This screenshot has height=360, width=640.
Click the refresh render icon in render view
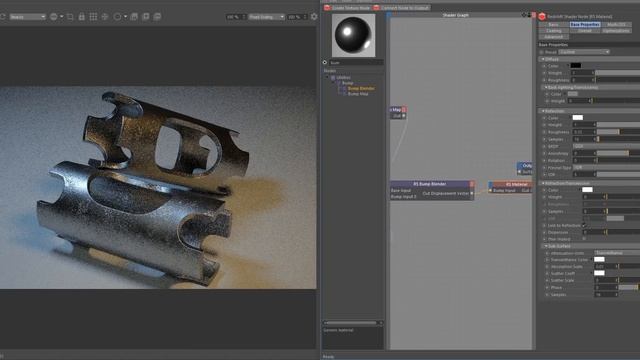click(2, 17)
